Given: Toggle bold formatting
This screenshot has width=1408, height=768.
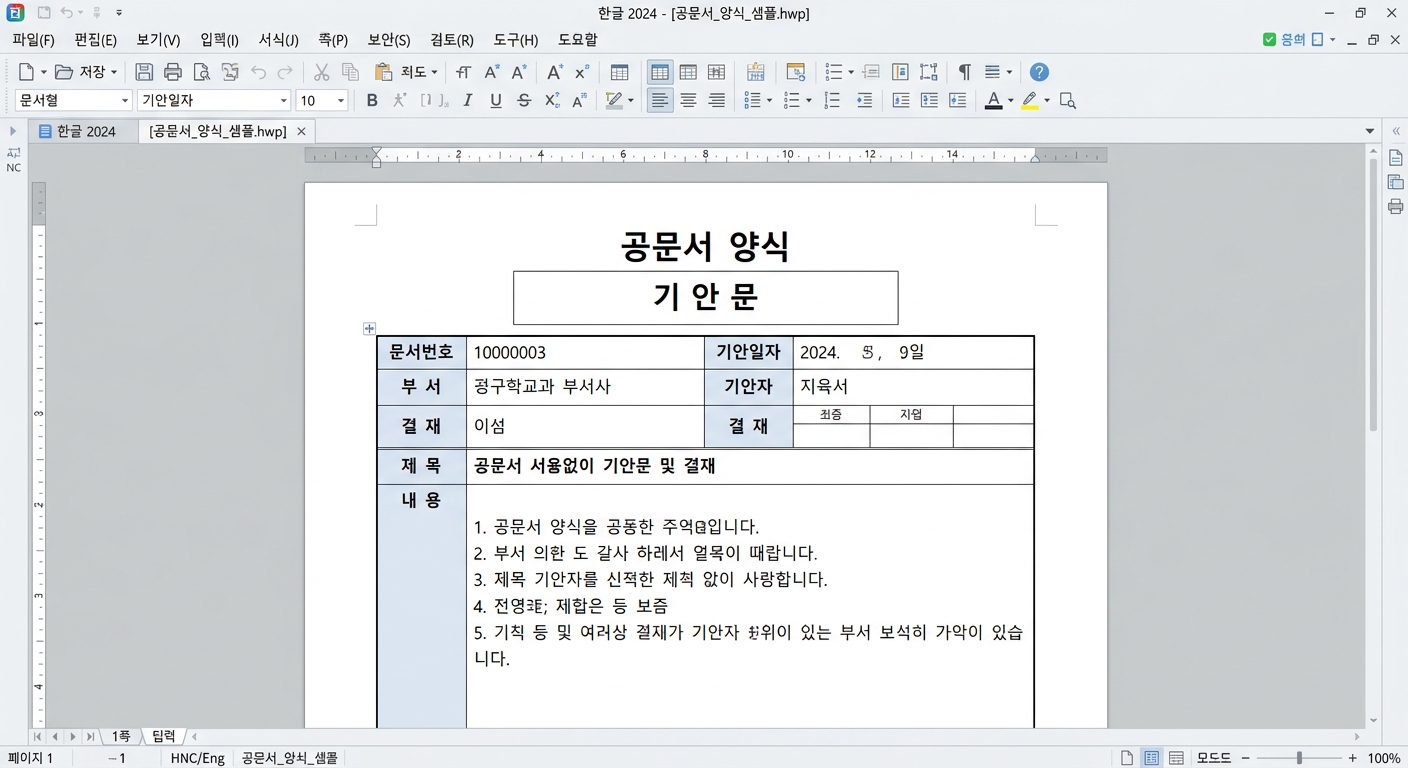Looking at the screenshot, I should [x=371, y=100].
